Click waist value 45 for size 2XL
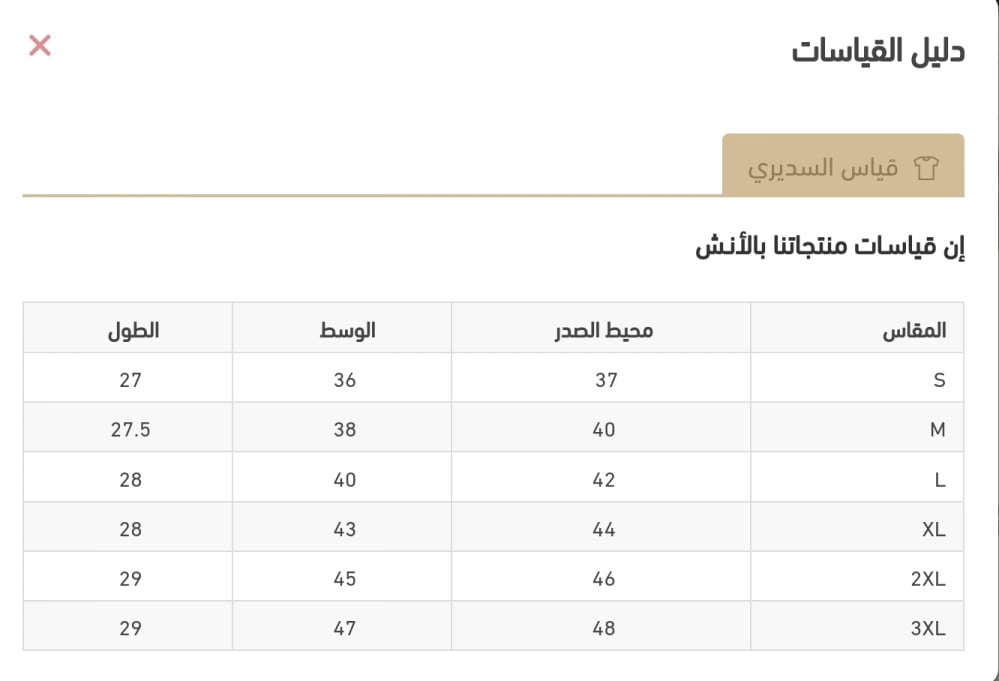Image resolution: width=999 pixels, height=681 pixels. pos(344,579)
